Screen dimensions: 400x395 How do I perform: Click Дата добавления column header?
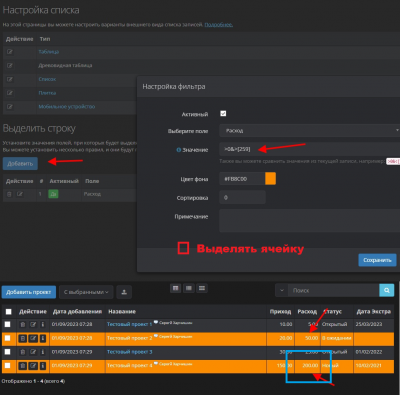click(77, 312)
